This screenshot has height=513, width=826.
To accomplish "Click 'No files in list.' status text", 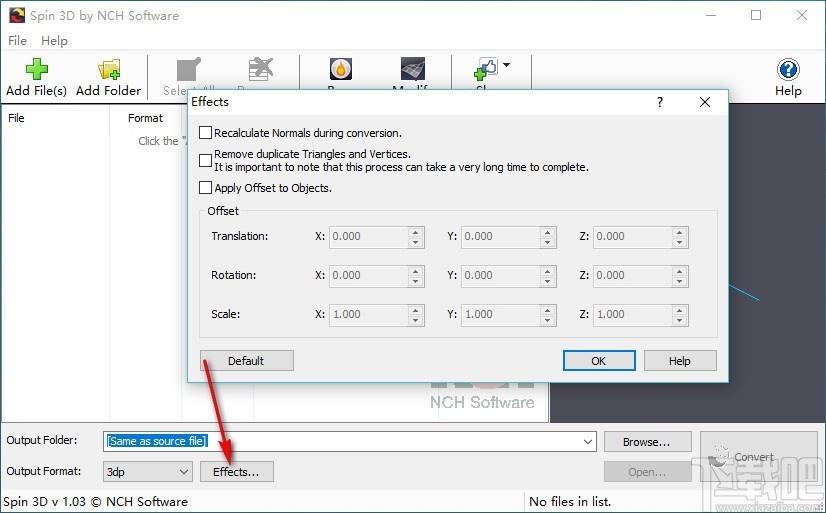I will 570,501.
